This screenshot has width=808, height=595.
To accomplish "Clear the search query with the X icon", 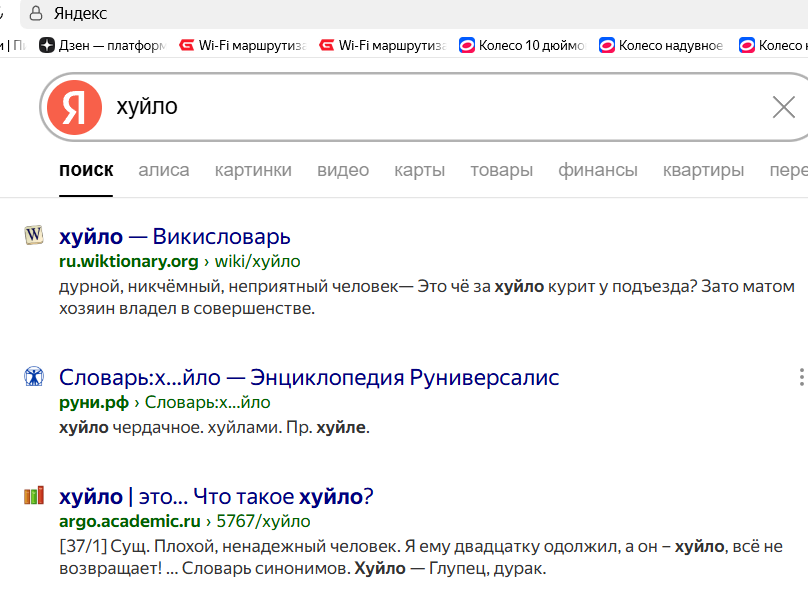I will click(784, 108).
